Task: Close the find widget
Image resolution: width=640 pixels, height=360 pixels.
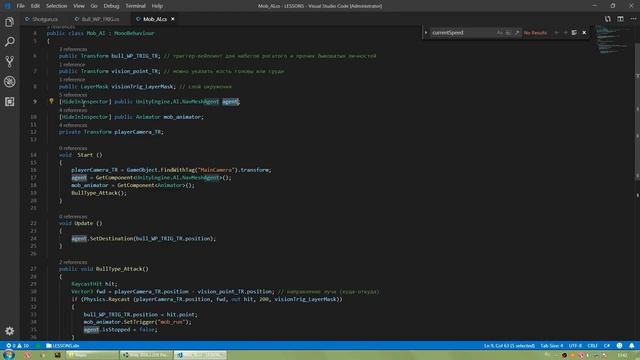Action: click(x=584, y=33)
